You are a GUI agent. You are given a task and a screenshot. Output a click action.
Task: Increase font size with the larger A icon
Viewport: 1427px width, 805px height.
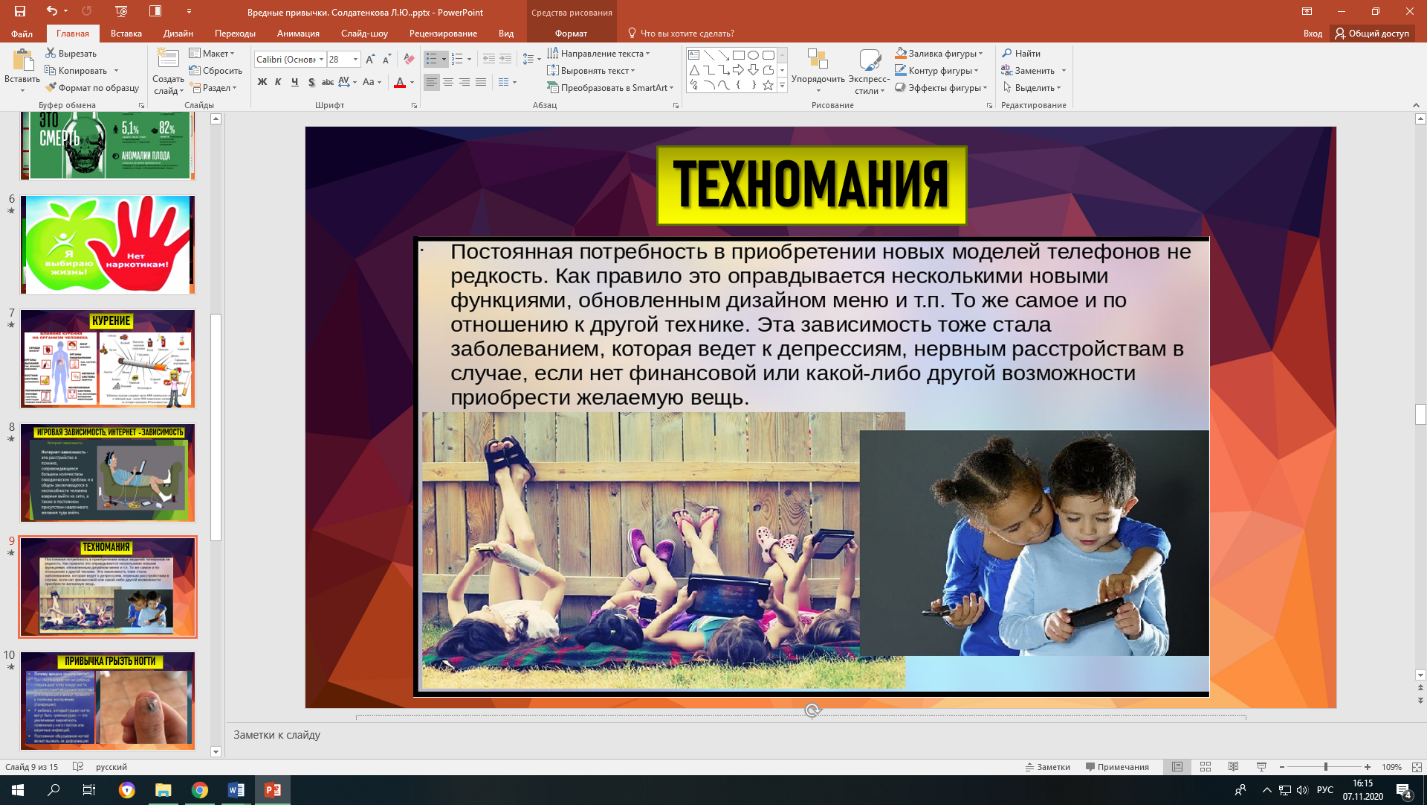point(373,59)
